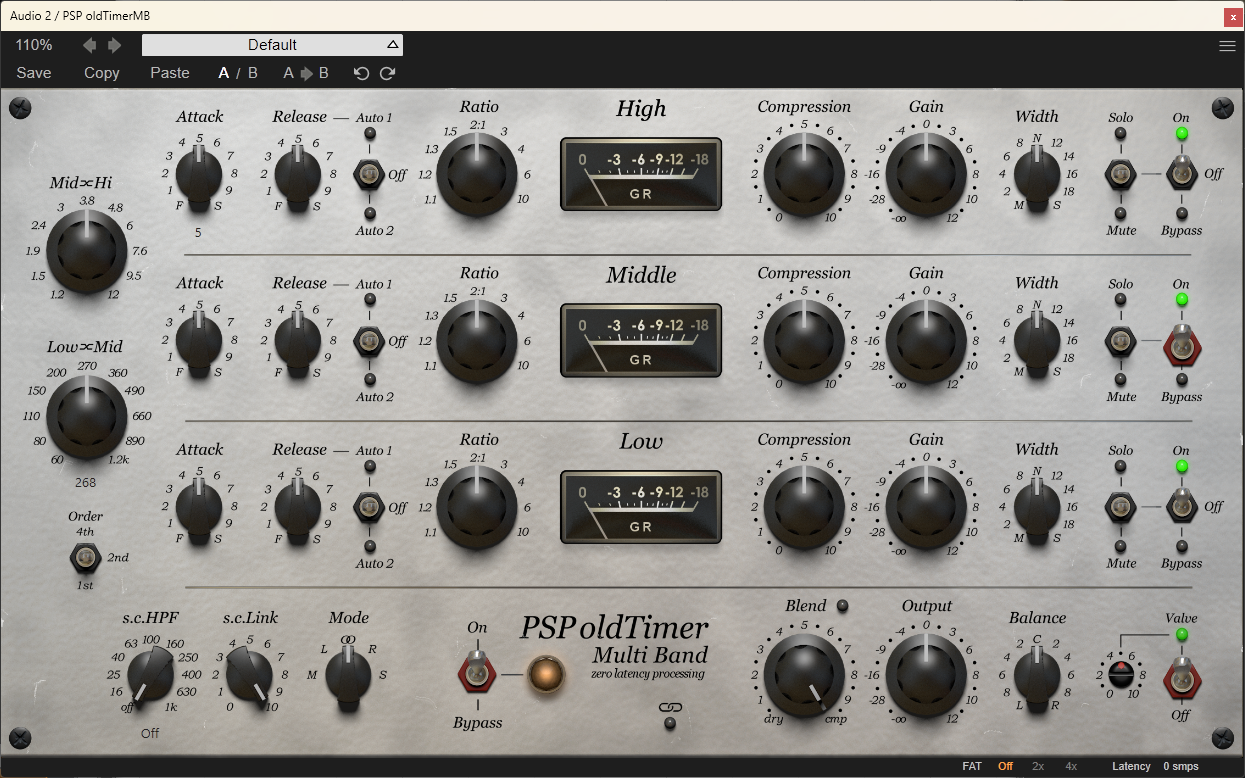Click the Low band GR meter

click(641, 506)
